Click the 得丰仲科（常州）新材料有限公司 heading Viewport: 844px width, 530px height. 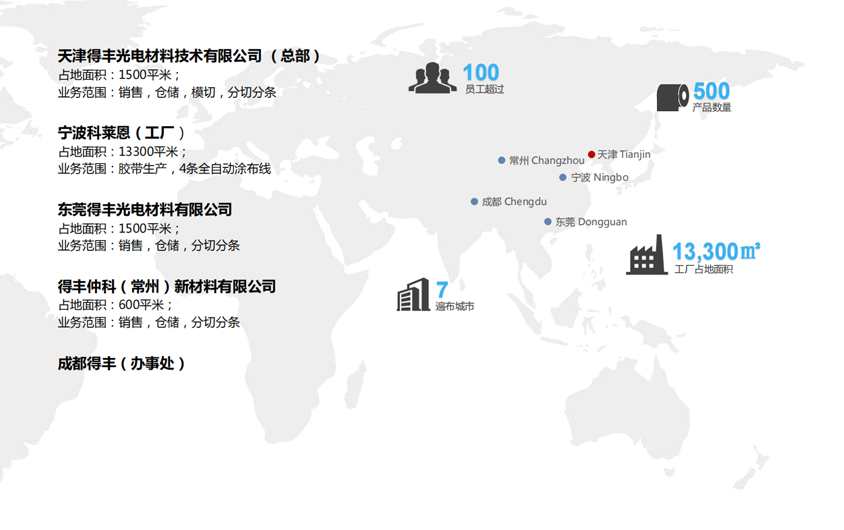point(167,287)
